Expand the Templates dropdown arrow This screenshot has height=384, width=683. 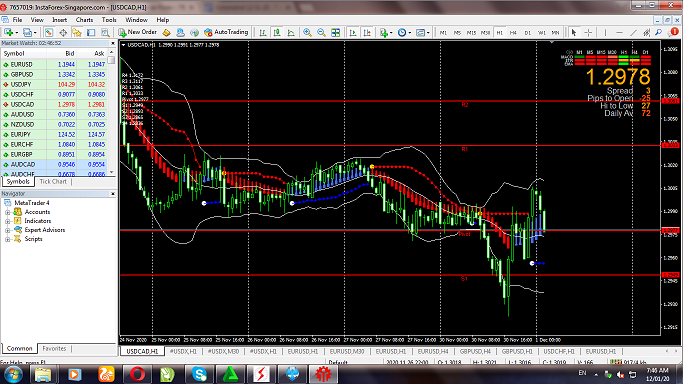pos(428,33)
